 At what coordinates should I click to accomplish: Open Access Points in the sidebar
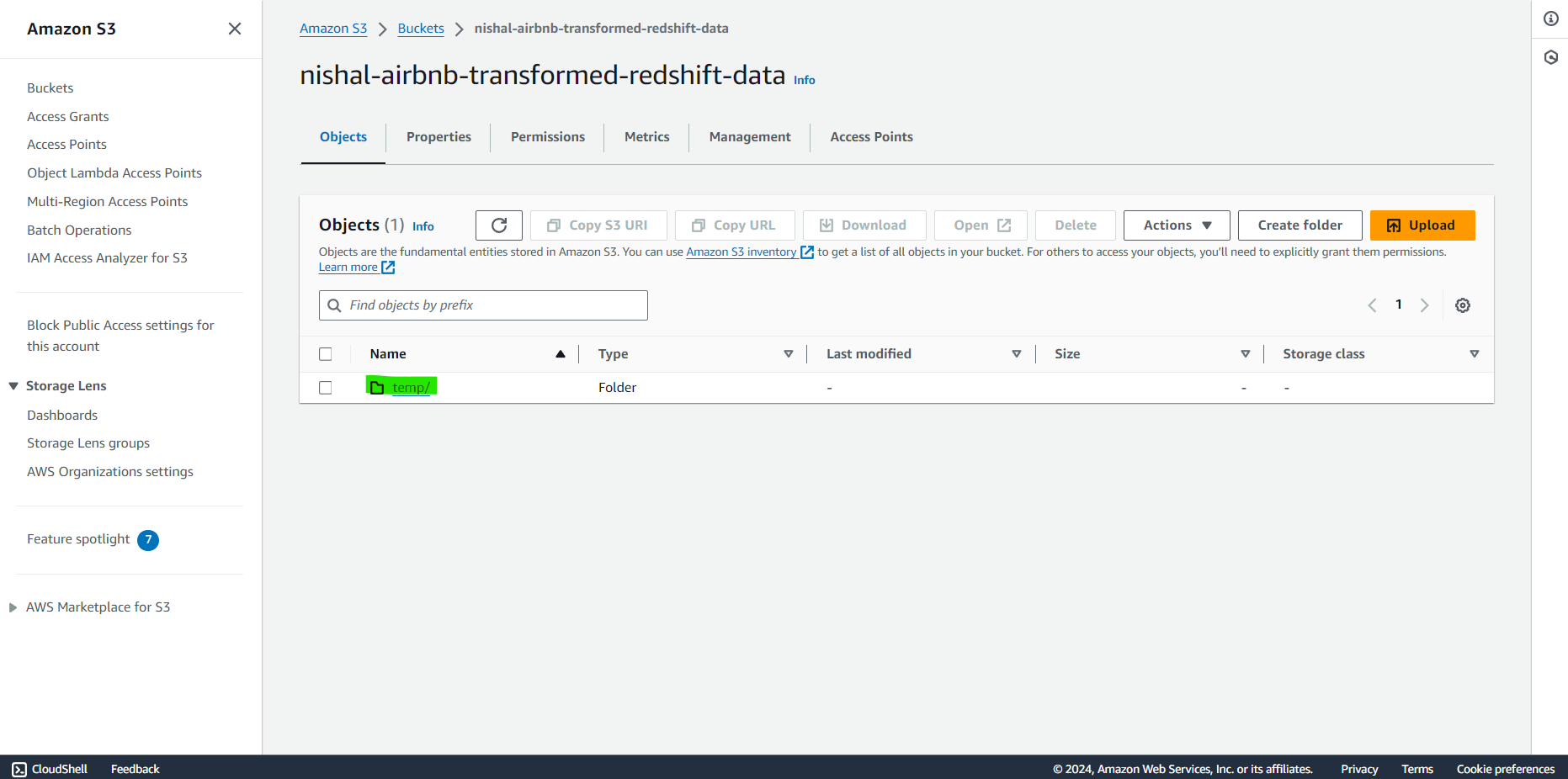pos(66,145)
